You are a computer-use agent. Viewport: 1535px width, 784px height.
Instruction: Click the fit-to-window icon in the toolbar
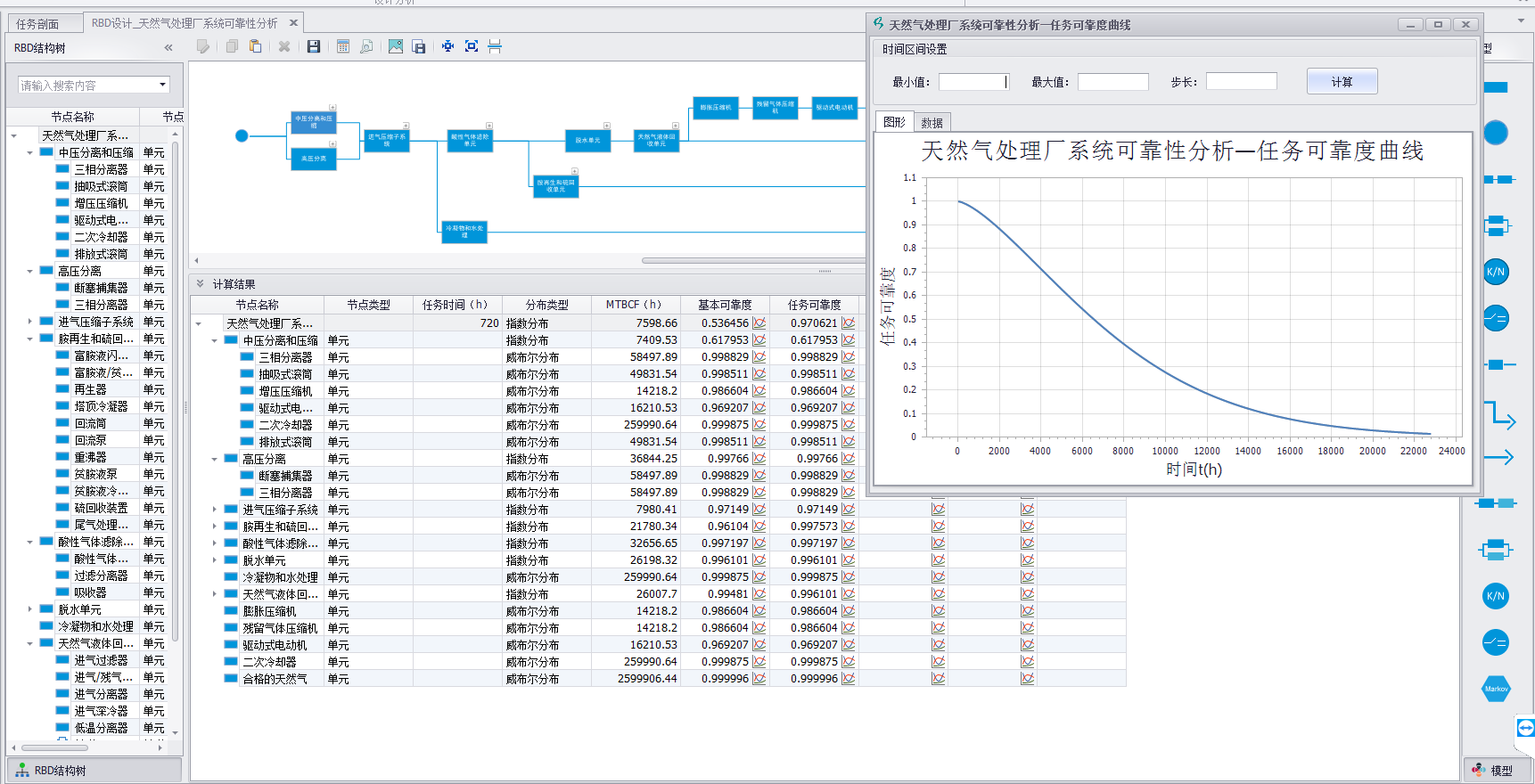coord(472,46)
